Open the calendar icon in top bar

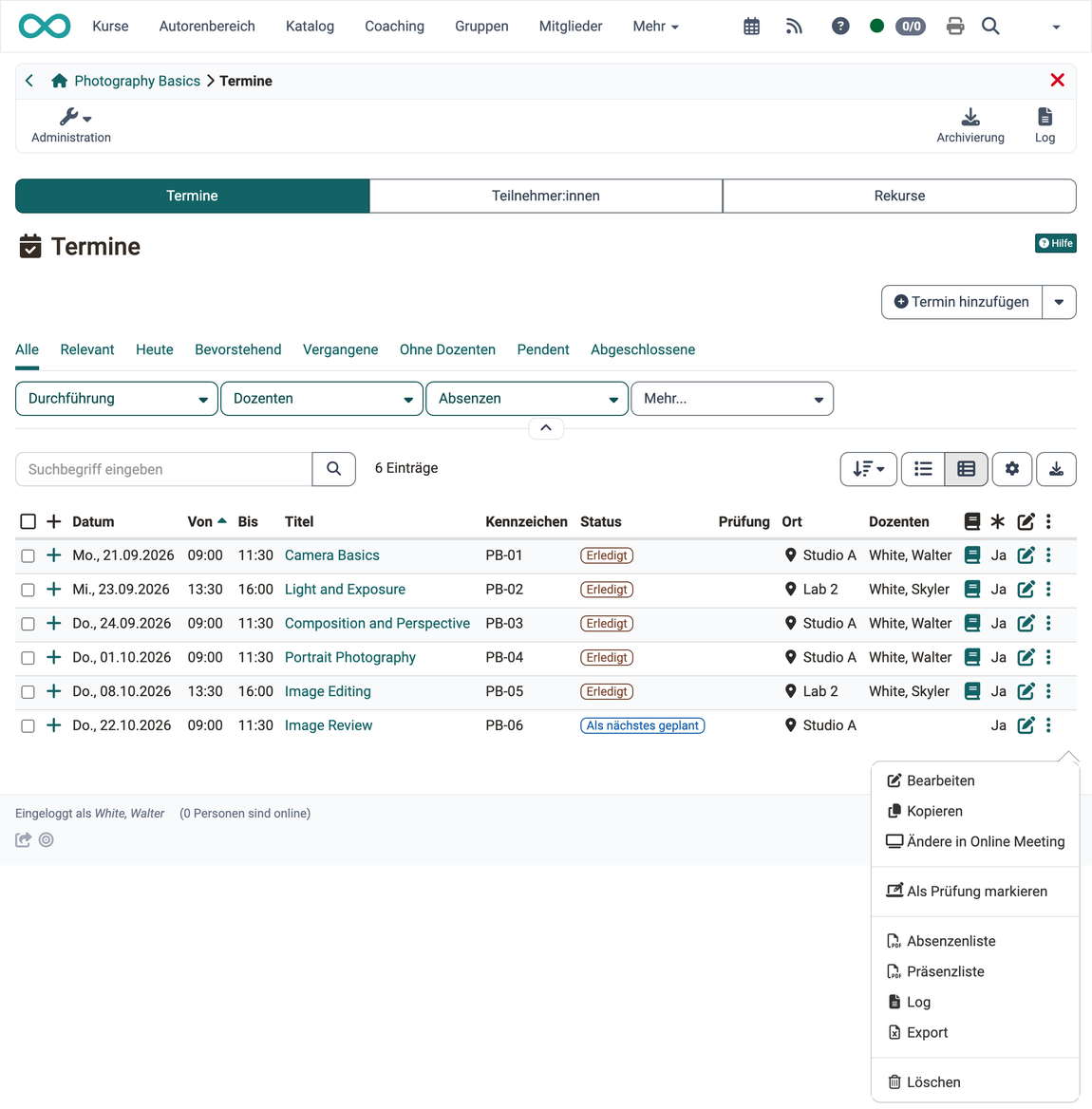click(752, 27)
